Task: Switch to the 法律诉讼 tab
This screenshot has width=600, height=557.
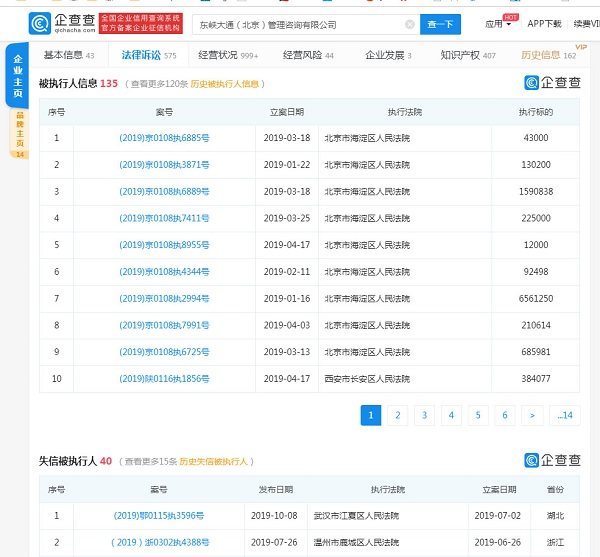Action: [148, 55]
